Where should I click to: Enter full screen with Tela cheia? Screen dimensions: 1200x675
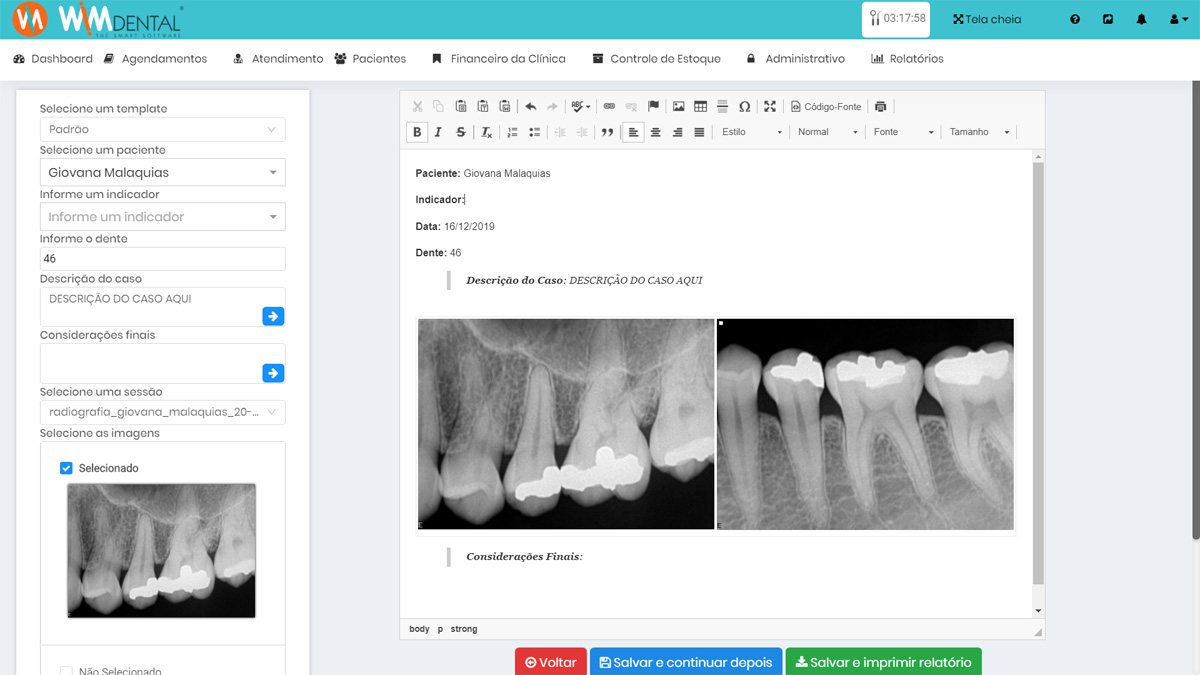pos(987,19)
